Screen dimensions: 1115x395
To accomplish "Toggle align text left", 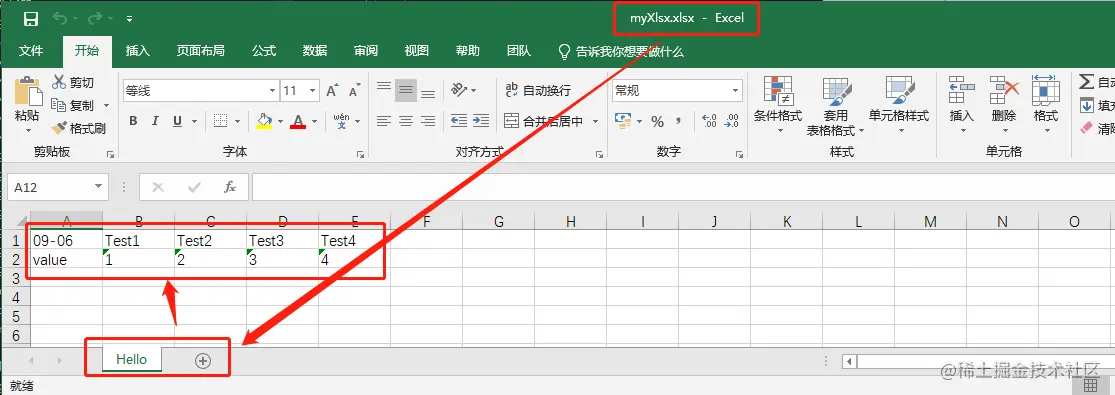I will [x=384, y=121].
